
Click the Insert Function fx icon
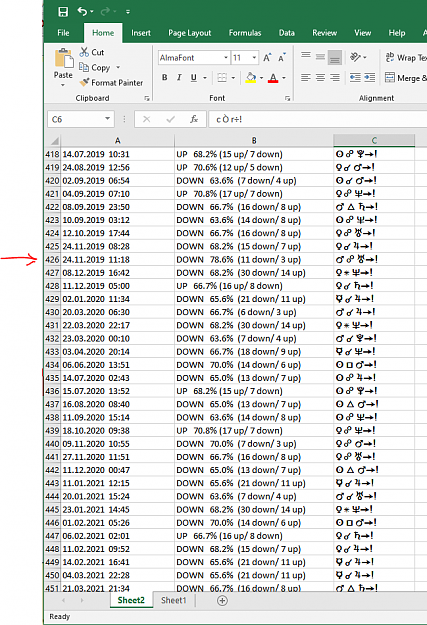point(194,119)
